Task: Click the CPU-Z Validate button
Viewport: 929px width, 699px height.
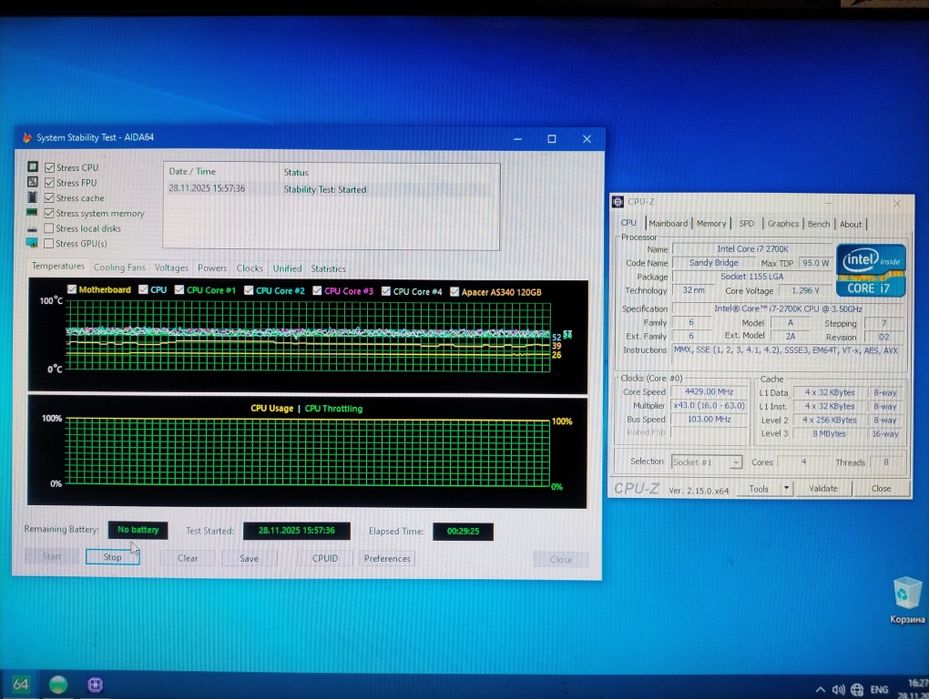Action: (x=824, y=489)
